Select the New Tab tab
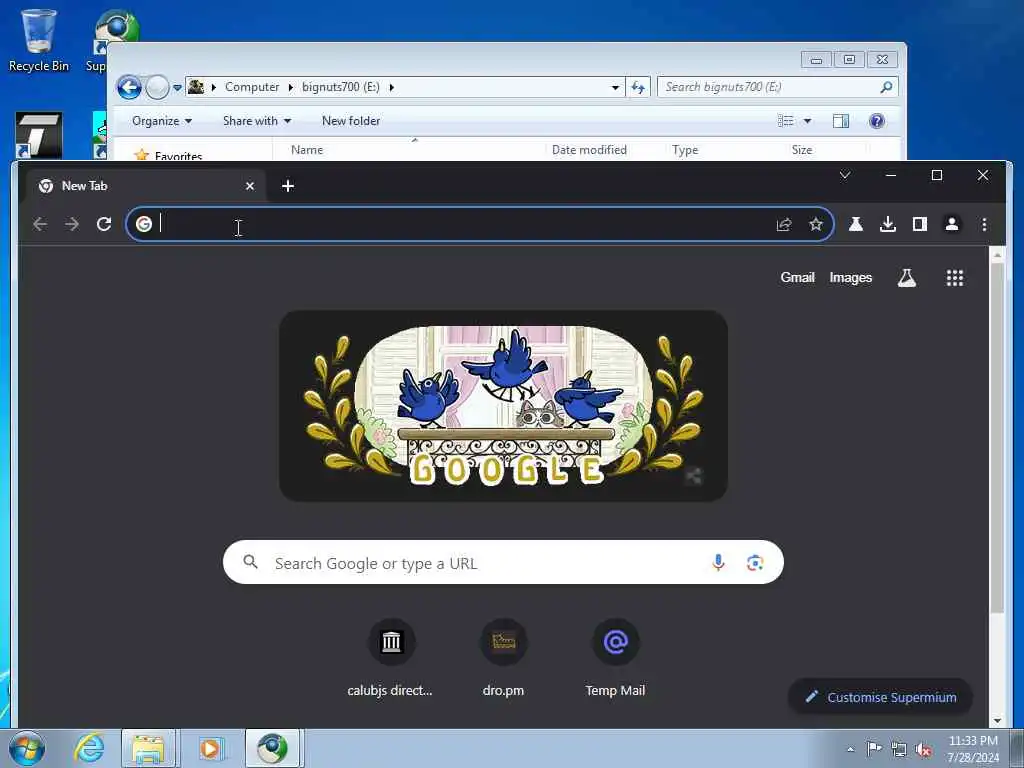1024x768 pixels. [144, 186]
